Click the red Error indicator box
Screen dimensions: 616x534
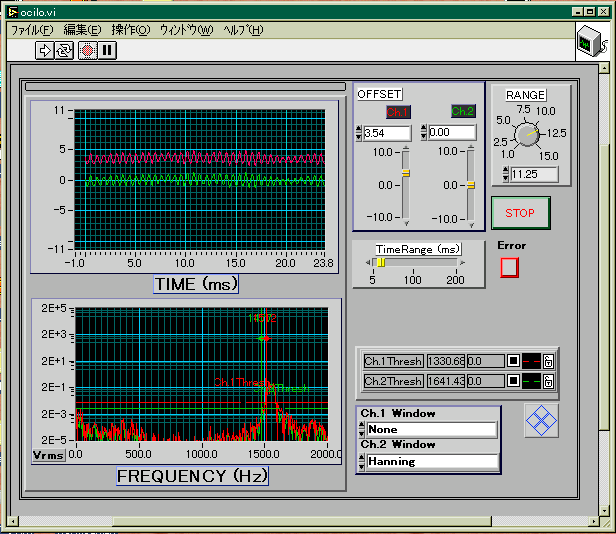(510, 267)
